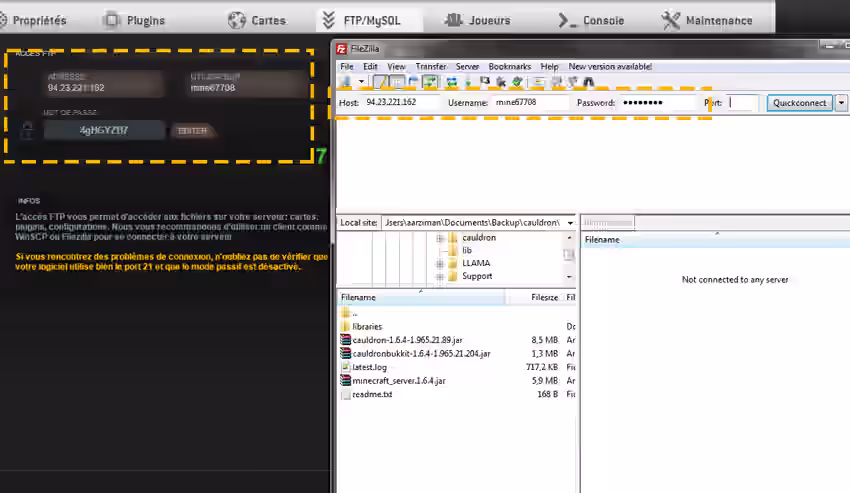Click the Éditer password button
850x493 pixels.
pos(193,131)
